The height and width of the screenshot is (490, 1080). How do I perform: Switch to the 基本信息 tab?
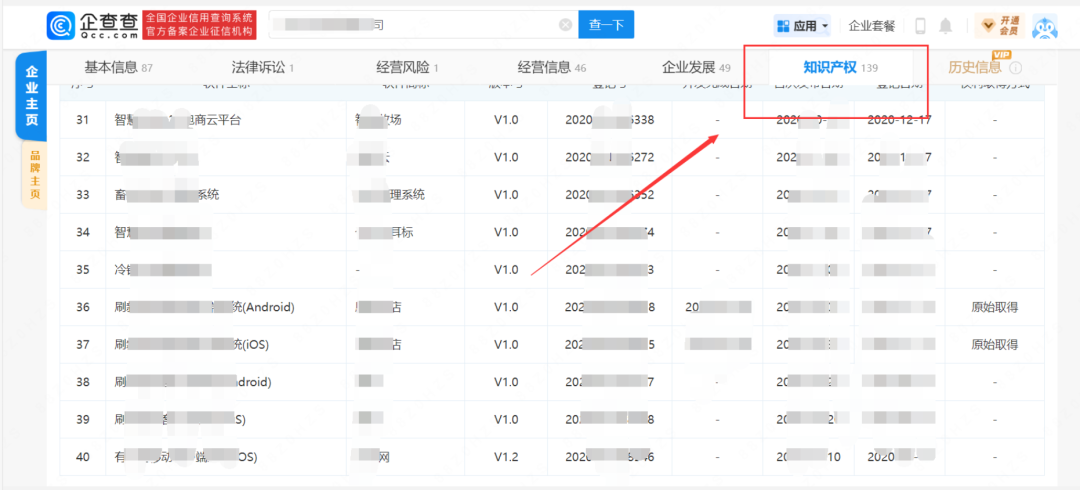click(x=118, y=68)
